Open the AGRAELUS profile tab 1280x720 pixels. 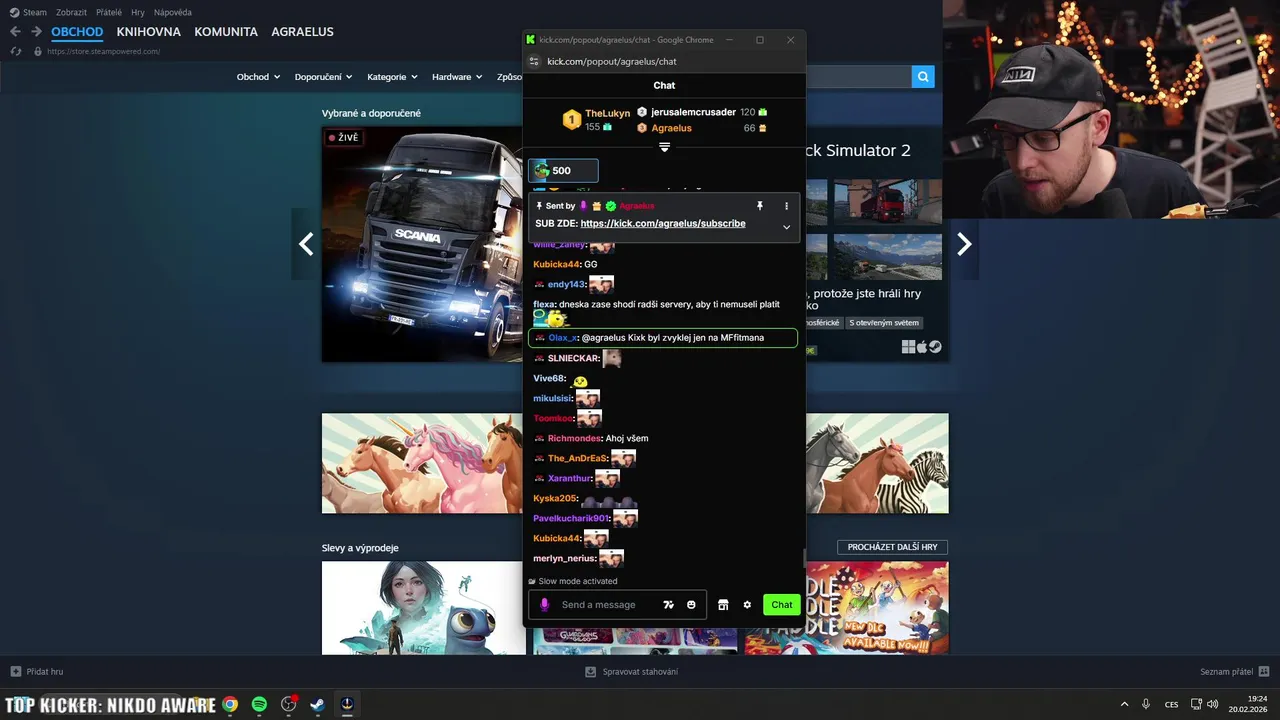click(302, 32)
